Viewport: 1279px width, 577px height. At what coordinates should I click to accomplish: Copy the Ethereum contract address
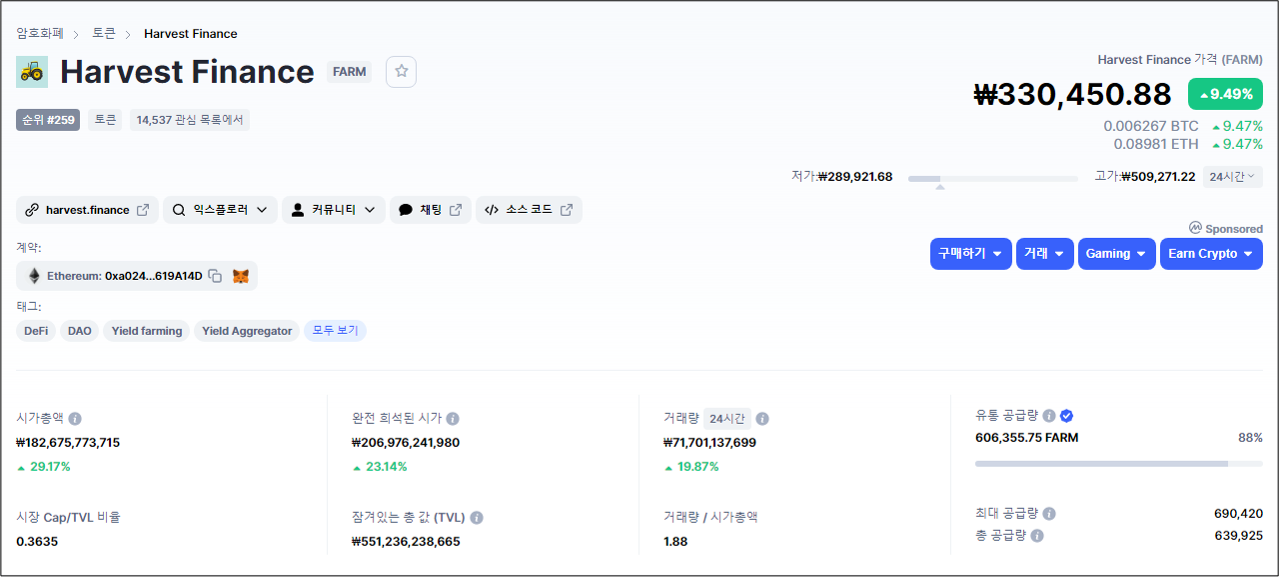[215, 276]
